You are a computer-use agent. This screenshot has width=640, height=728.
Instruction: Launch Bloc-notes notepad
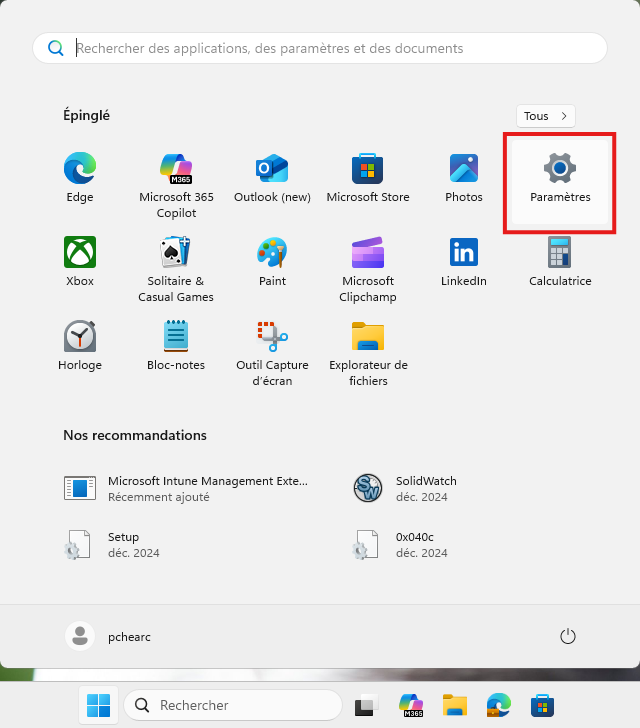tap(176, 346)
